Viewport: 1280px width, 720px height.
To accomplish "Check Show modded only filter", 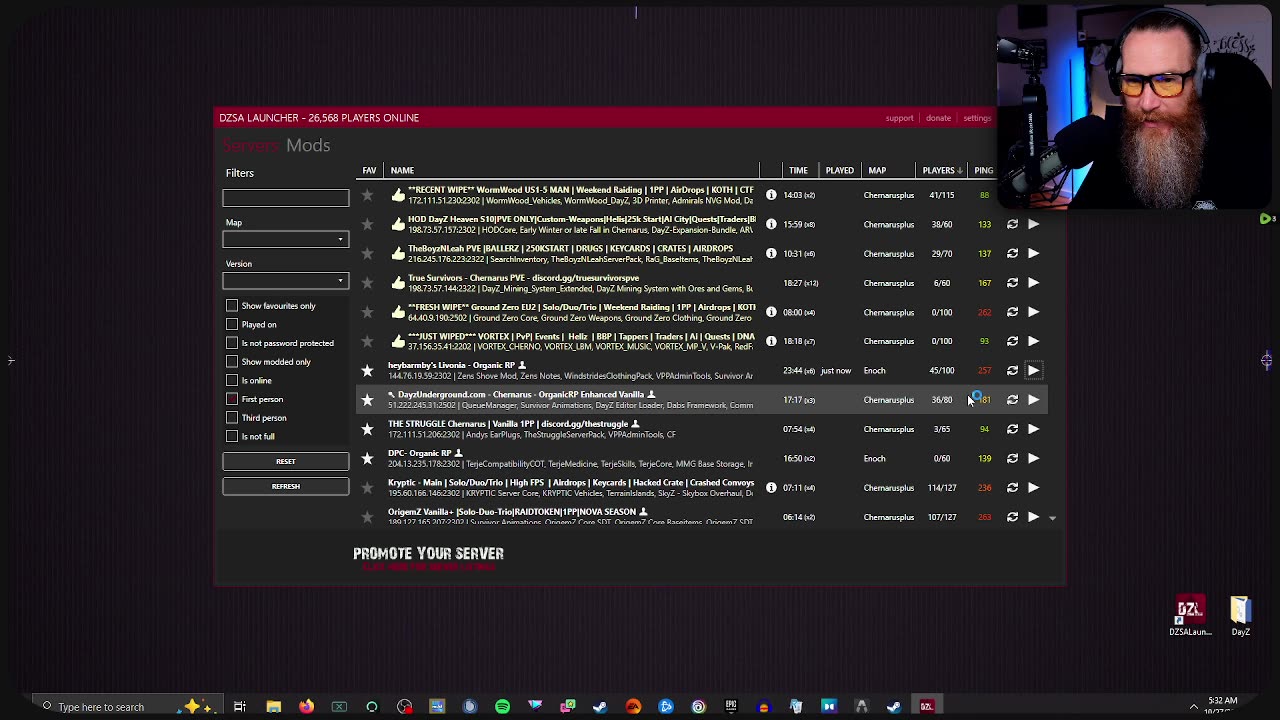I will [232, 362].
